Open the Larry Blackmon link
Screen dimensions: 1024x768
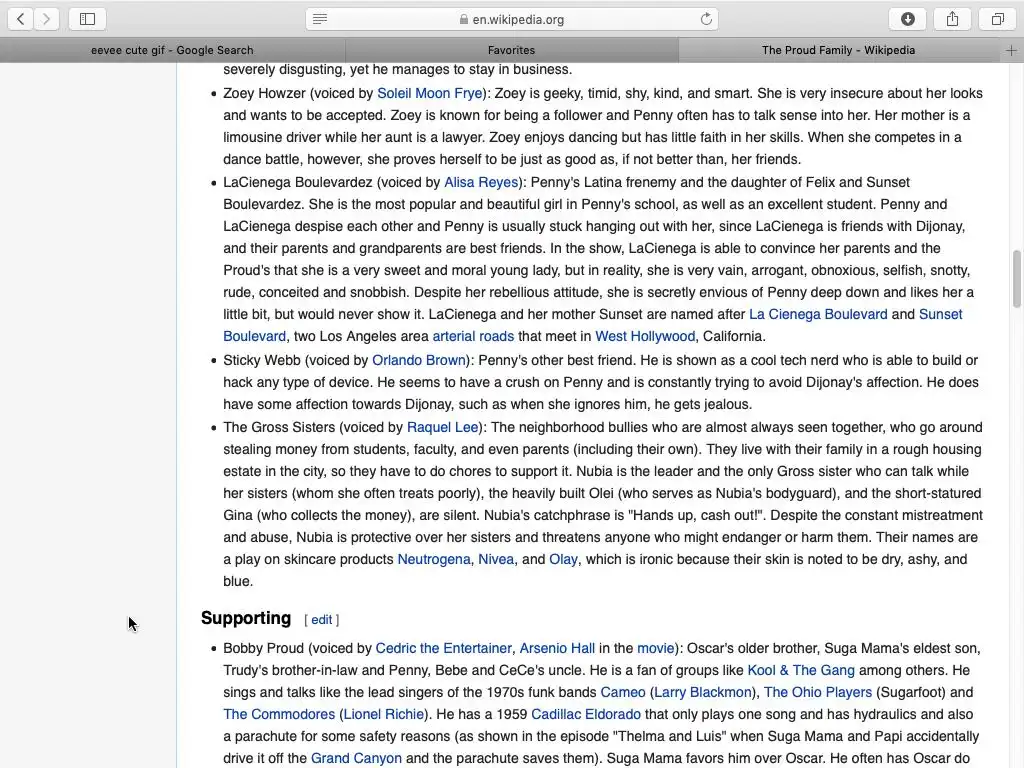[x=703, y=693]
